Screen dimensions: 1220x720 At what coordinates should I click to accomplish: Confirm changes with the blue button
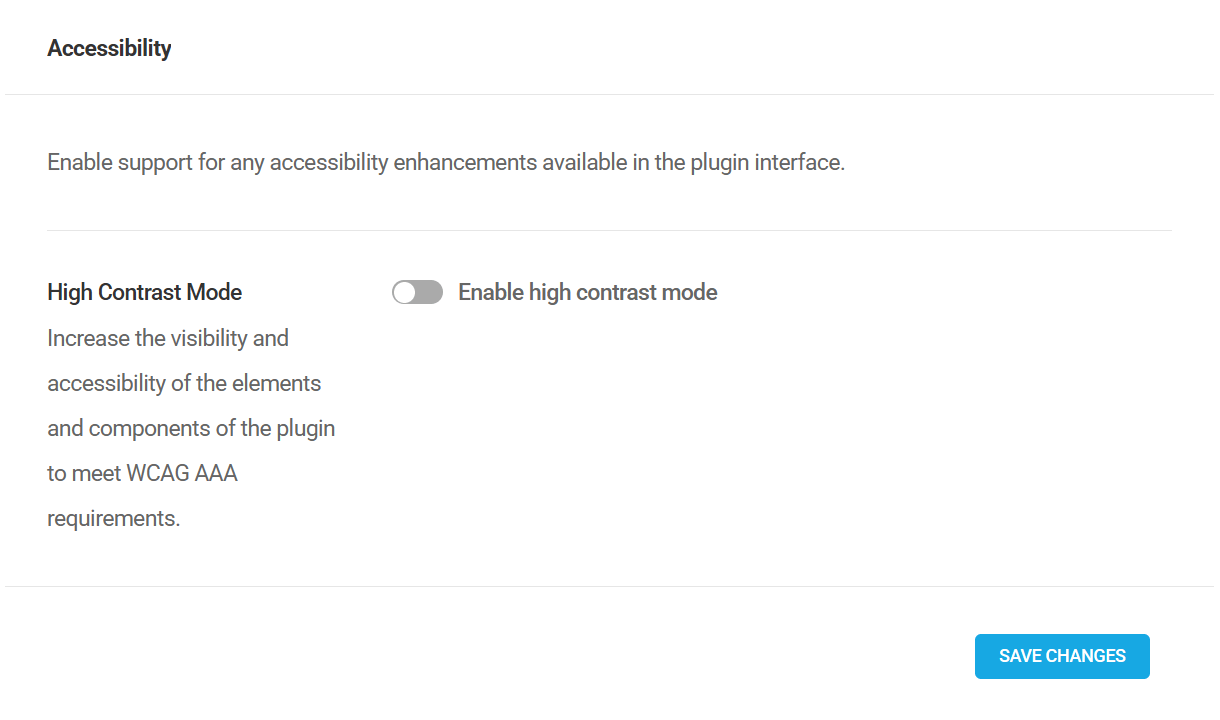click(x=1062, y=656)
